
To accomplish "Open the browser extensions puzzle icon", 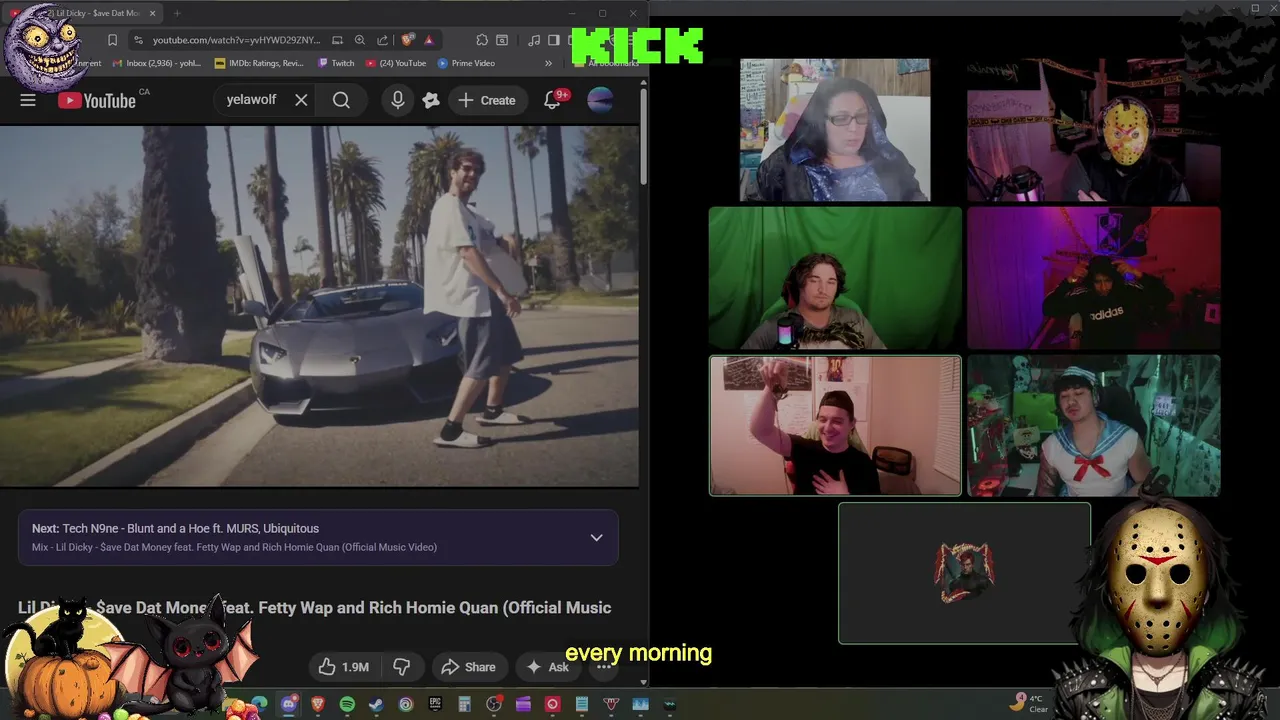I will click(x=482, y=40).
